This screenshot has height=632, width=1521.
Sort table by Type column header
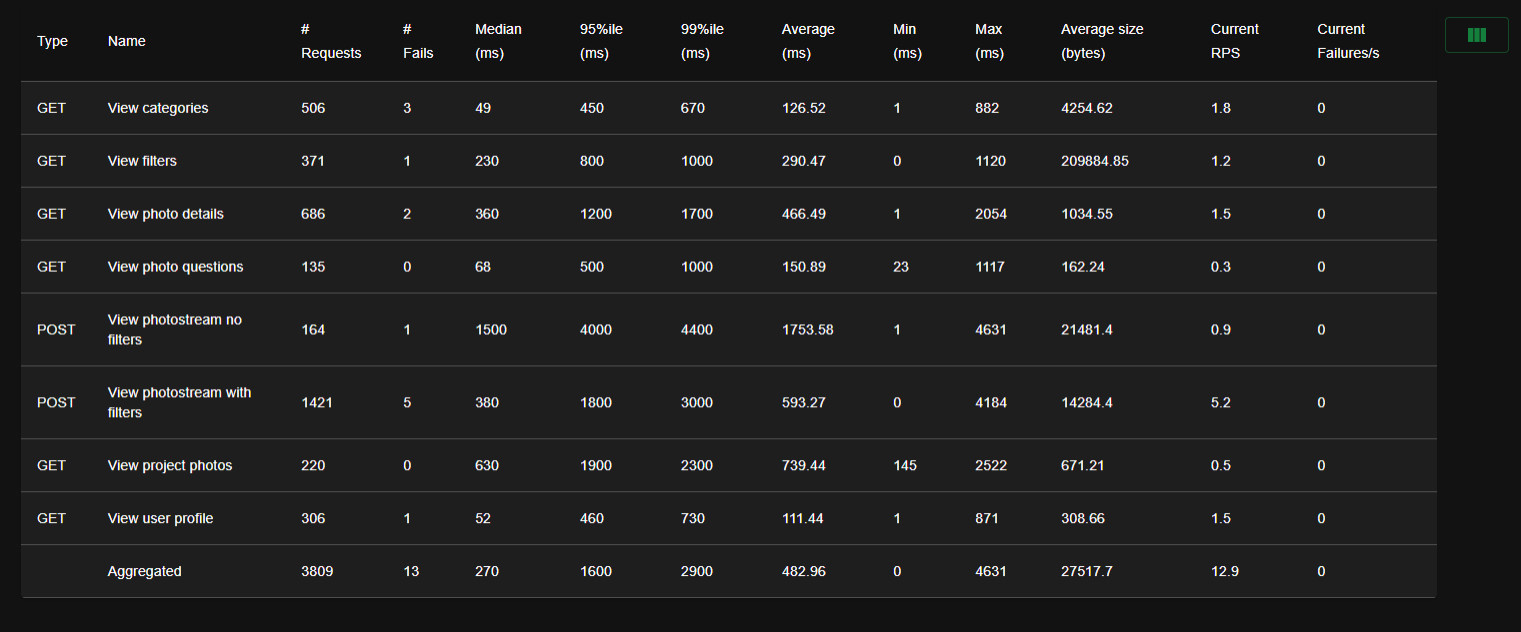point(52,41)
